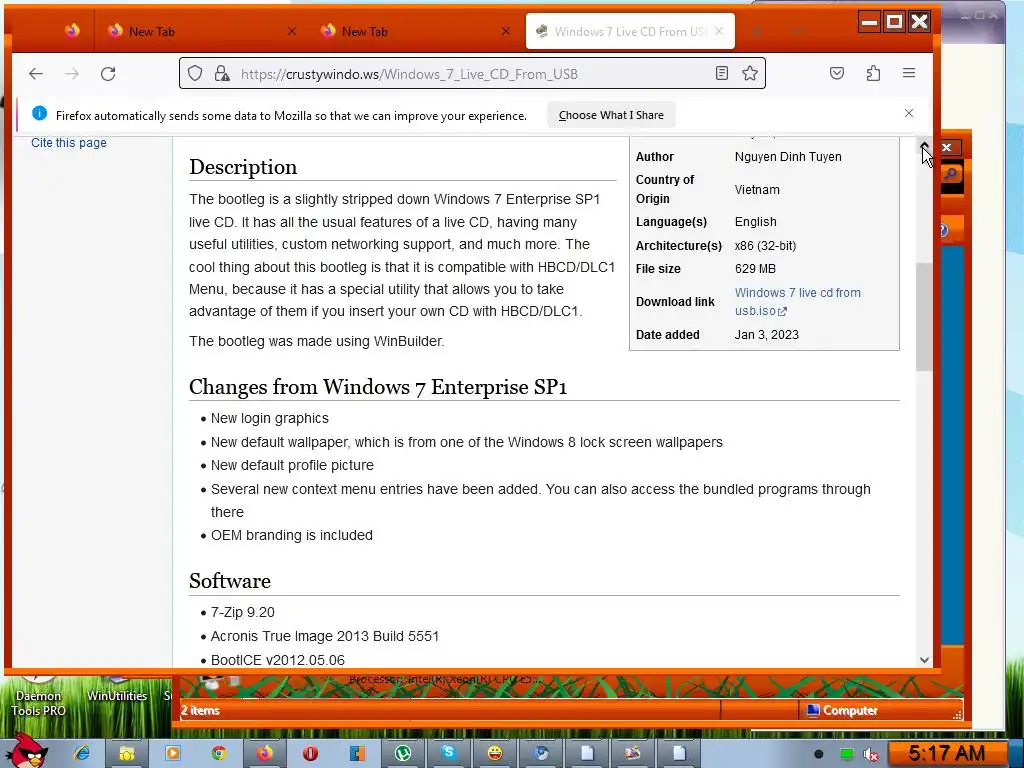Open uTorrent from taskbar

click(403, 753)
